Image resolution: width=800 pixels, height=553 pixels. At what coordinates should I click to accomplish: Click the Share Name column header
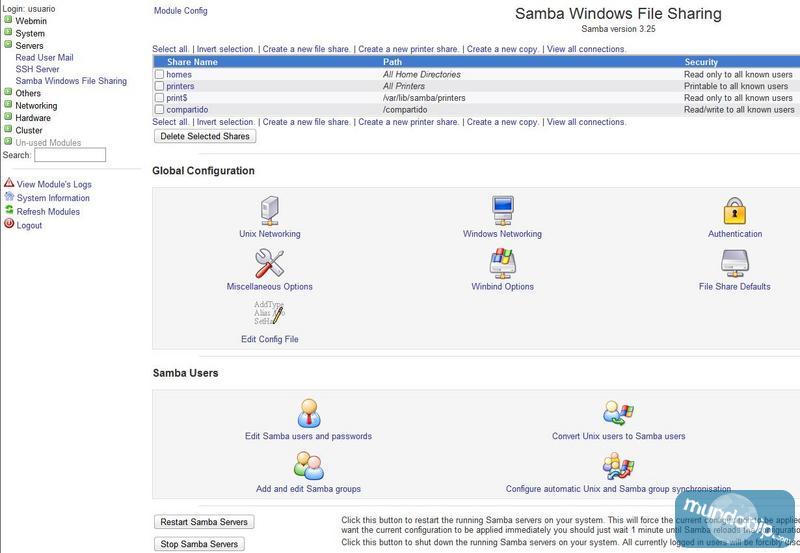pos(192,62)
